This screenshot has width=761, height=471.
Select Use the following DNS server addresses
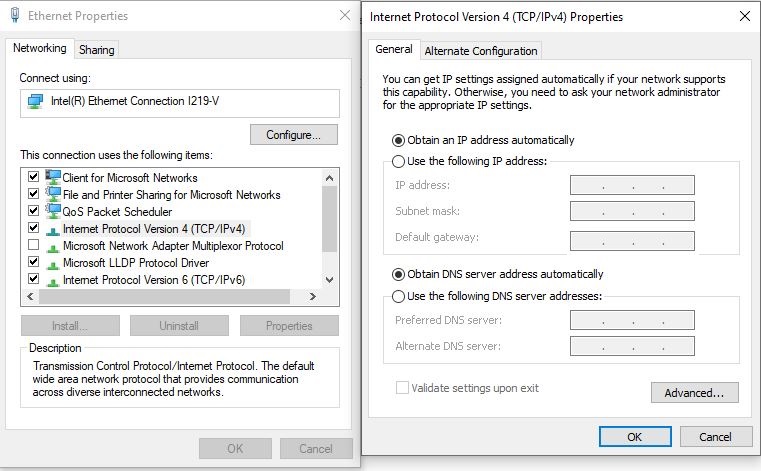[x=398, y=296]
